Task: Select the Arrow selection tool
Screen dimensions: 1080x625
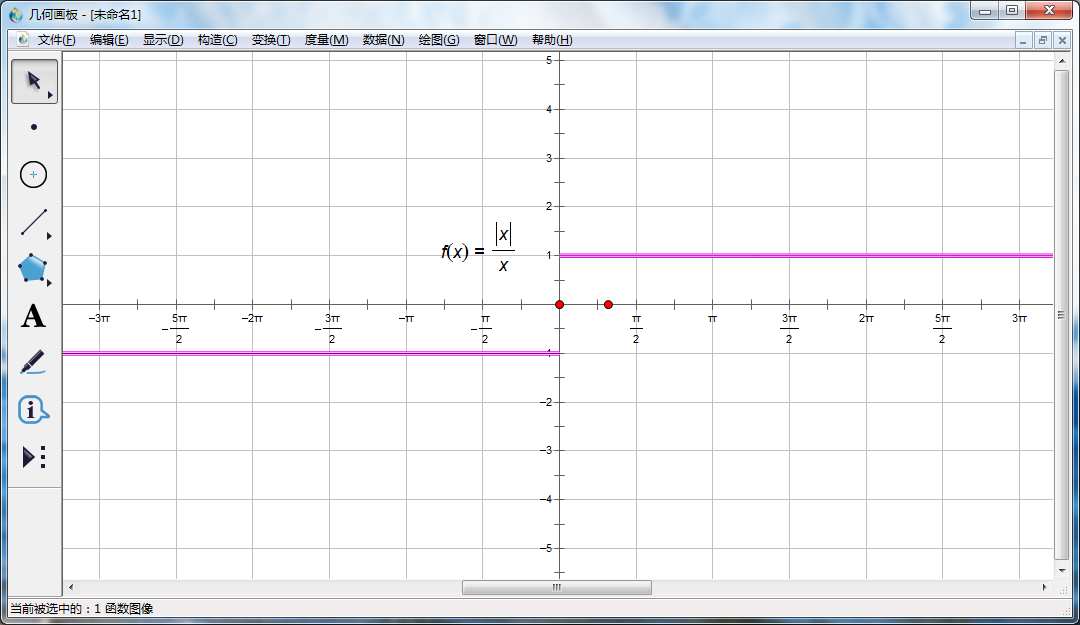Action: pos(34,81)
